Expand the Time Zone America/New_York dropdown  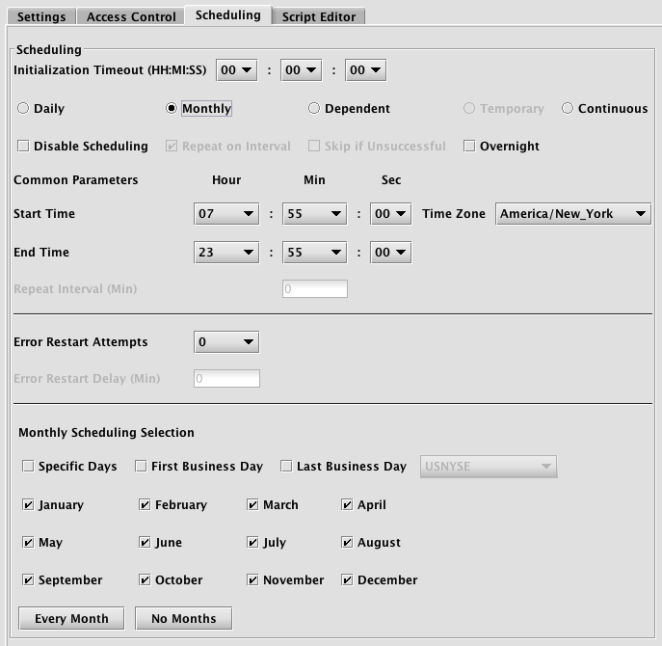coord(572,215)
